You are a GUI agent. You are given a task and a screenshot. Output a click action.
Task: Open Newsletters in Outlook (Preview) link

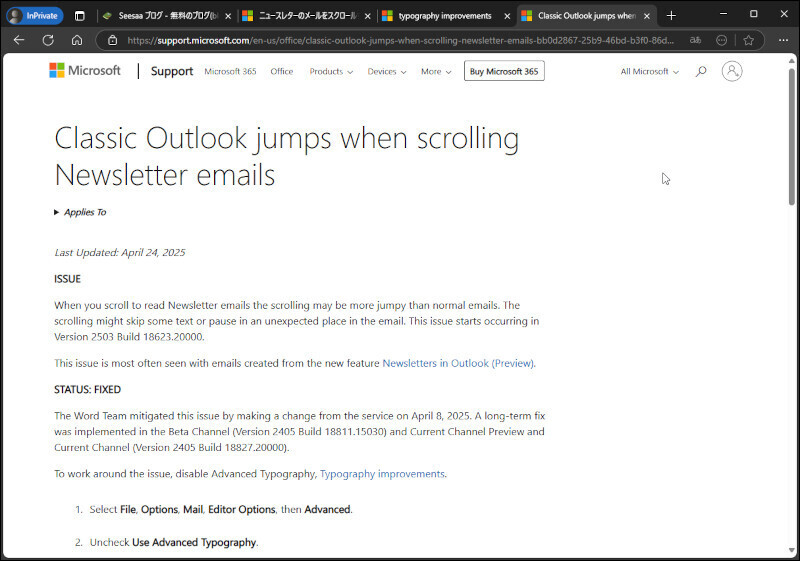tap(458, 363)
